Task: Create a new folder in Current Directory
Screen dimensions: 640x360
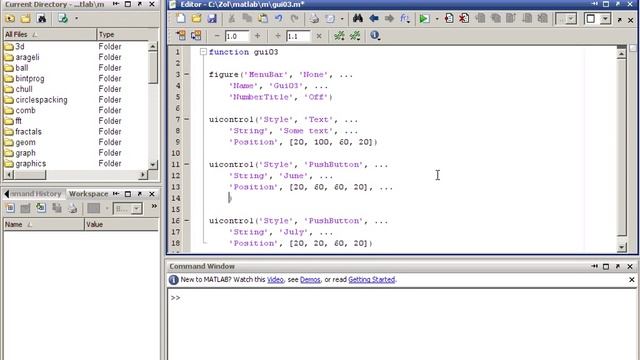Action: tap(25, 18)
